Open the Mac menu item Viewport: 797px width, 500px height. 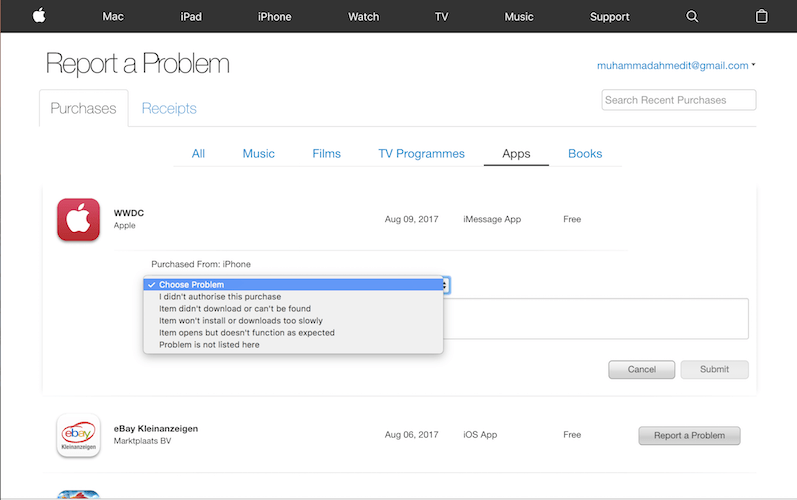pyautogui.click(x=113, y=17)
